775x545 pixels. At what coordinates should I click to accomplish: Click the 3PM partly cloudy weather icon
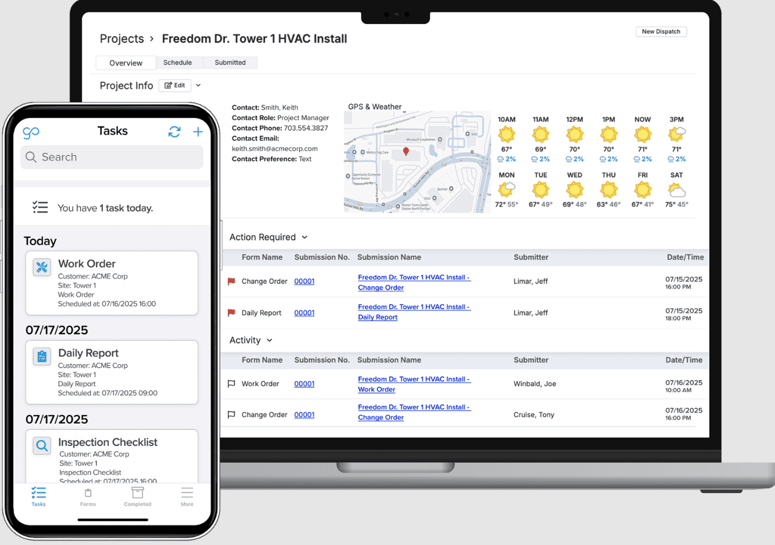pyautogui.click(x=677, y=134)
